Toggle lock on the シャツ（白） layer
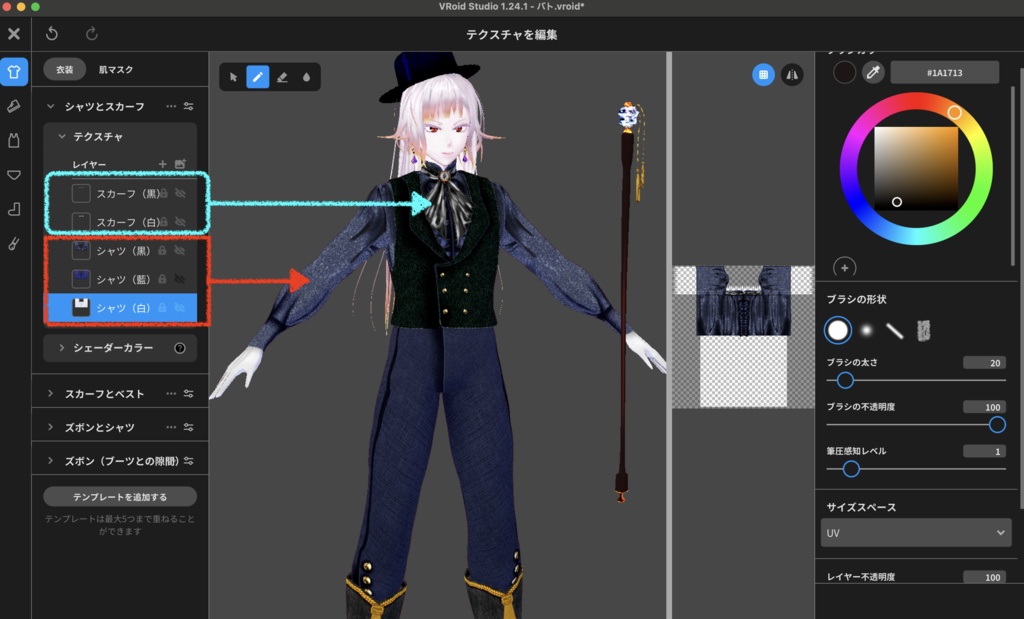Viewport: 1024px width, 619px height. click(164, 307)
